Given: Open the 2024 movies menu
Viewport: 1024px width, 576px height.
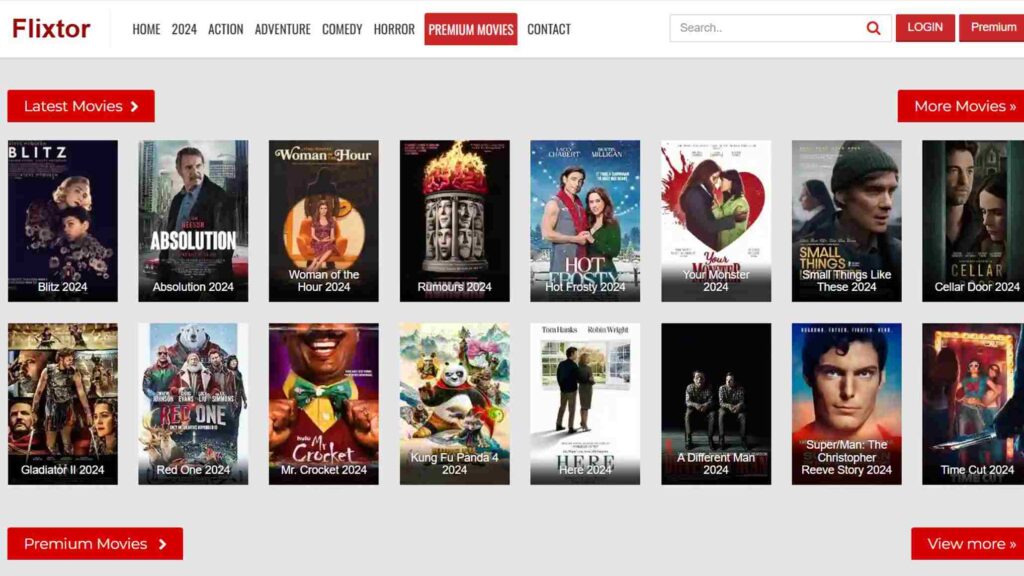Looking at the screenshot, I should [x=184, y=29].
